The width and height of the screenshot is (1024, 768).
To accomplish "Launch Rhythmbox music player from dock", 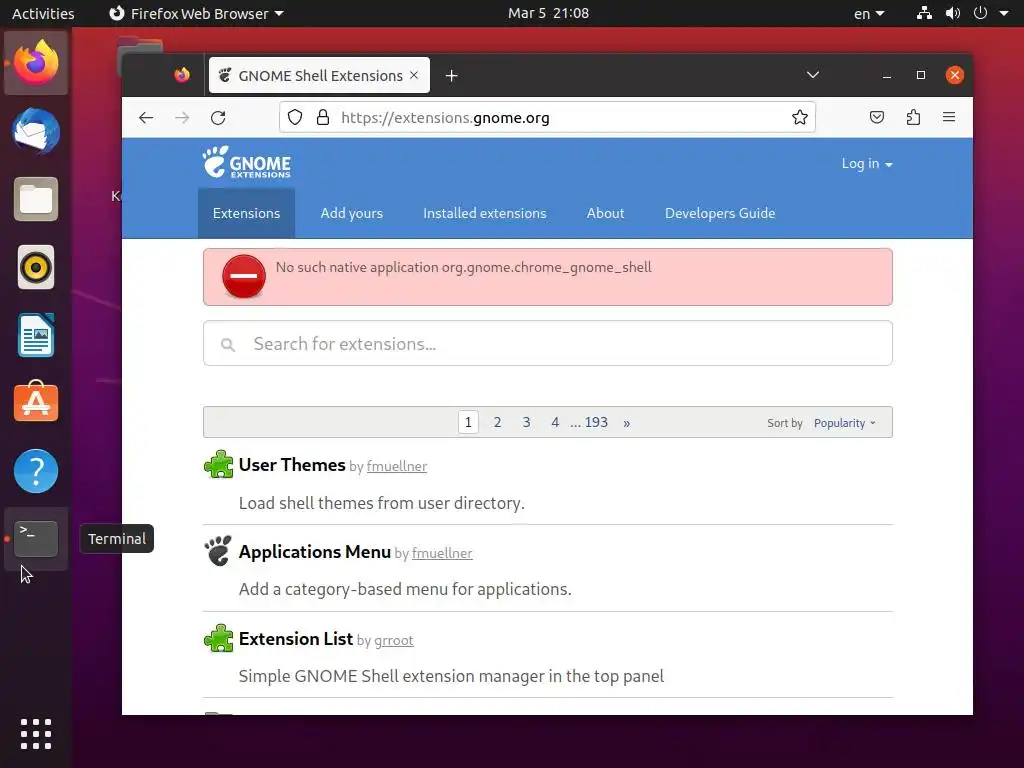I will (36, 267).
